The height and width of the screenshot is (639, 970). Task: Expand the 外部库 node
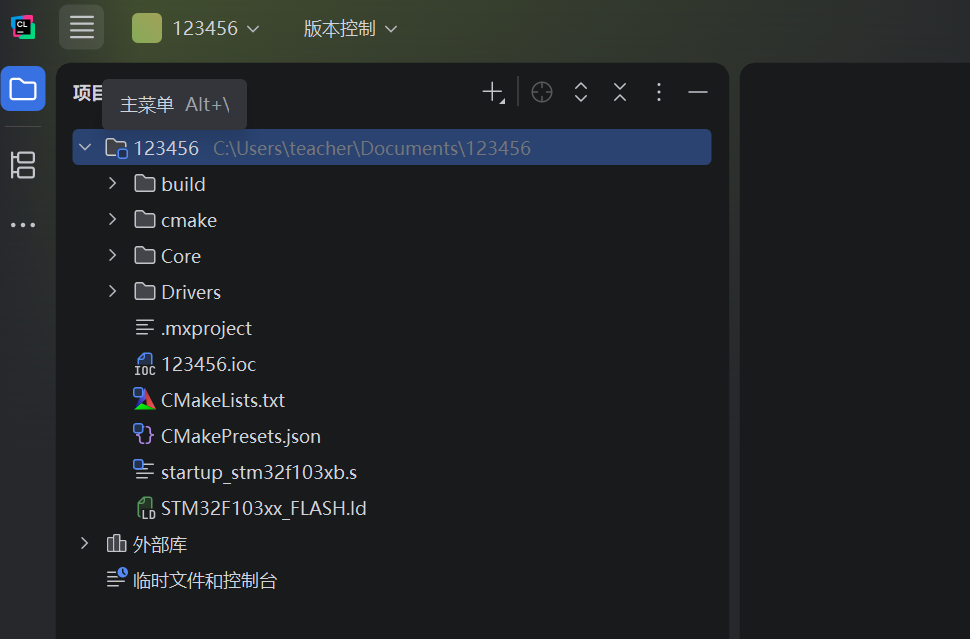point(84,543)
